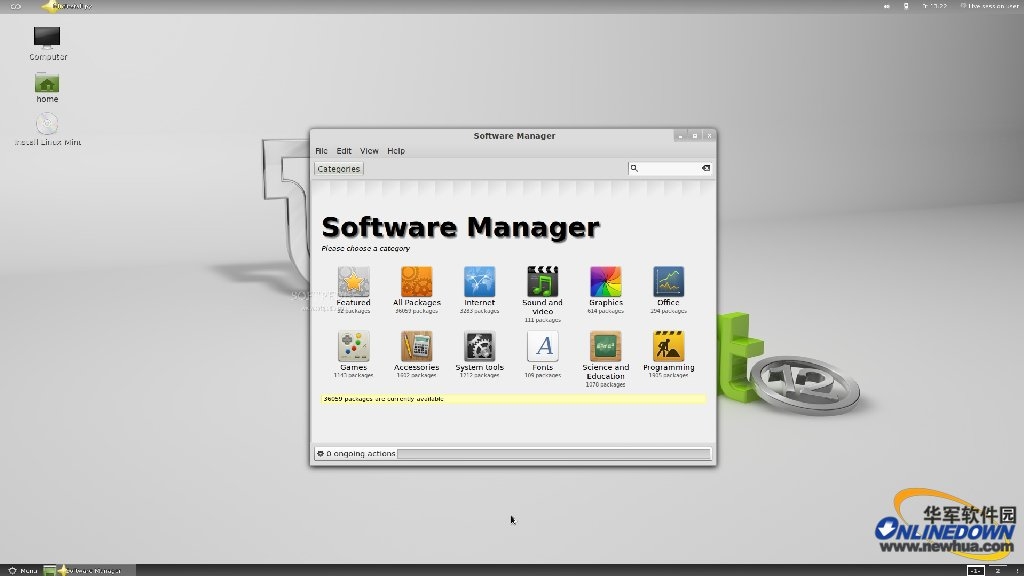Click the Categories breadcrumb button
Viewport: 1024px width, 576px height.
click(338, 168)
